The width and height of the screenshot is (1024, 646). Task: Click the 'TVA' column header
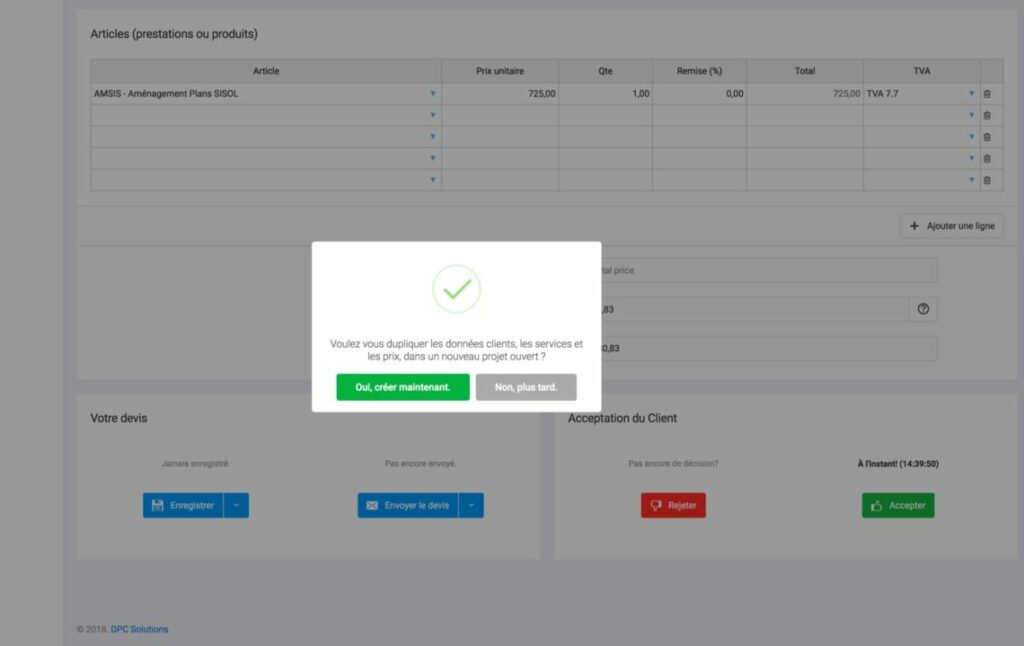pyautogui.click(x=921, y=71)
